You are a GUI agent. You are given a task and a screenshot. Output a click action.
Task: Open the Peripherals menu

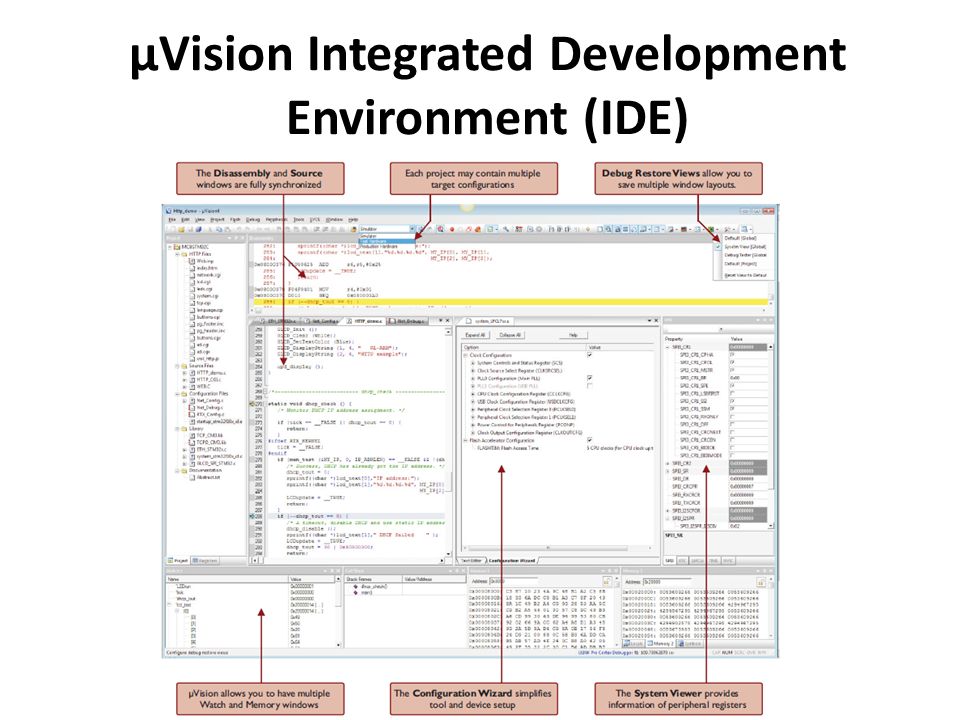[276, 219]
